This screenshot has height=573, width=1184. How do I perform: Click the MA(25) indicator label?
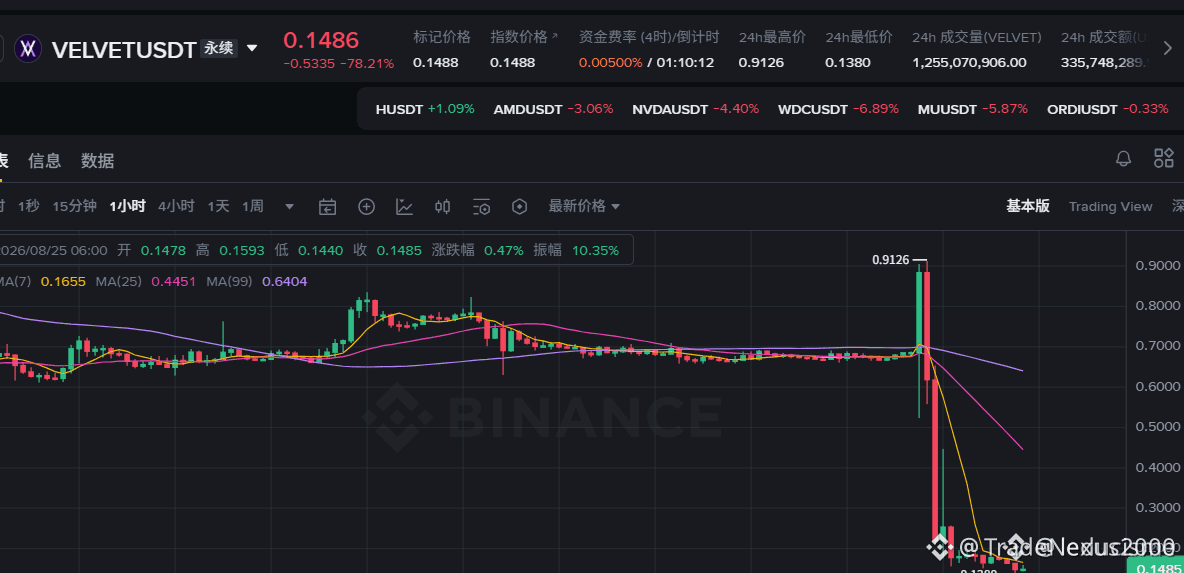click(117, 281)
